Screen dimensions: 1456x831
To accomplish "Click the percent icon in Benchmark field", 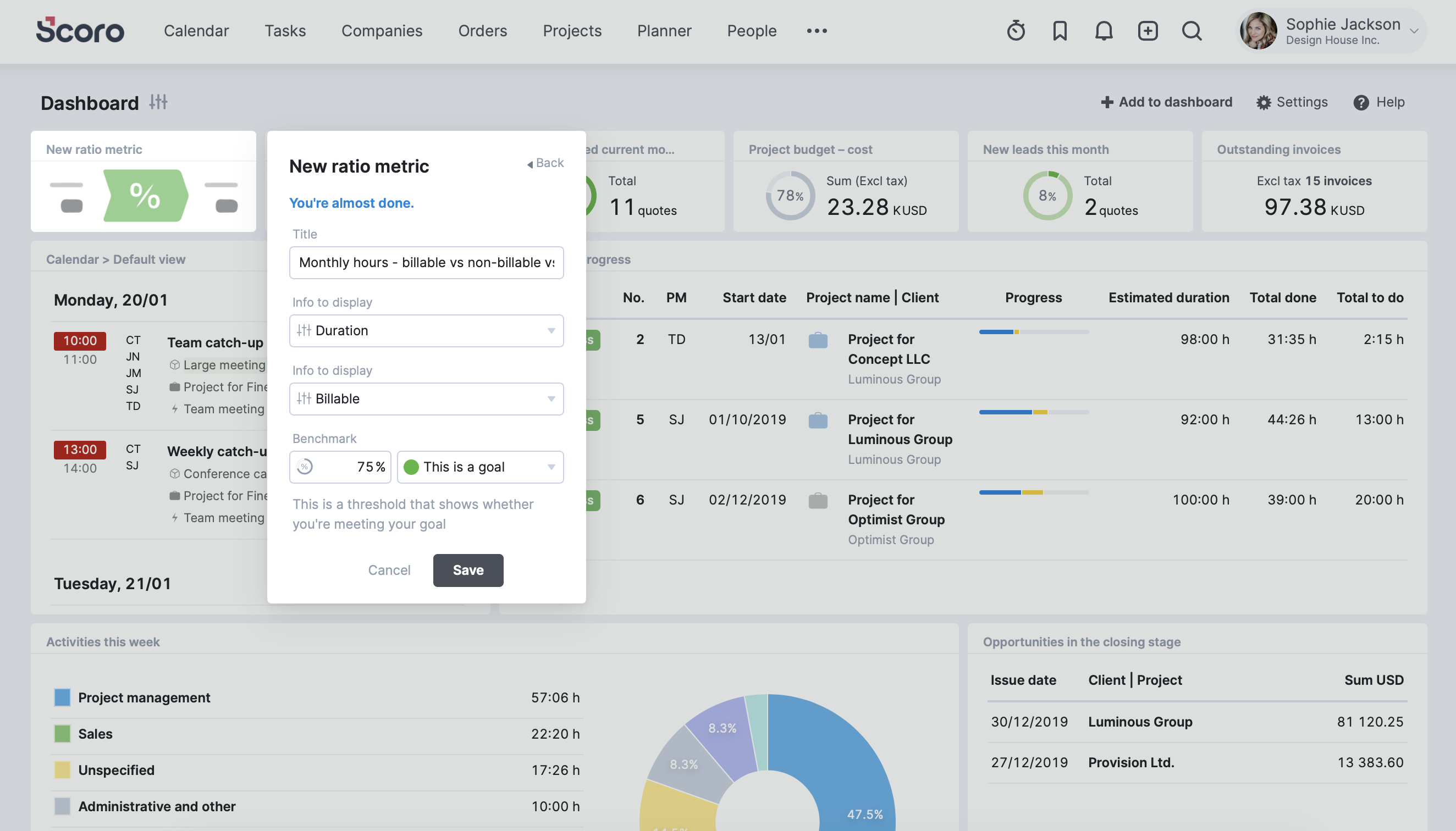I will (304, 467).
